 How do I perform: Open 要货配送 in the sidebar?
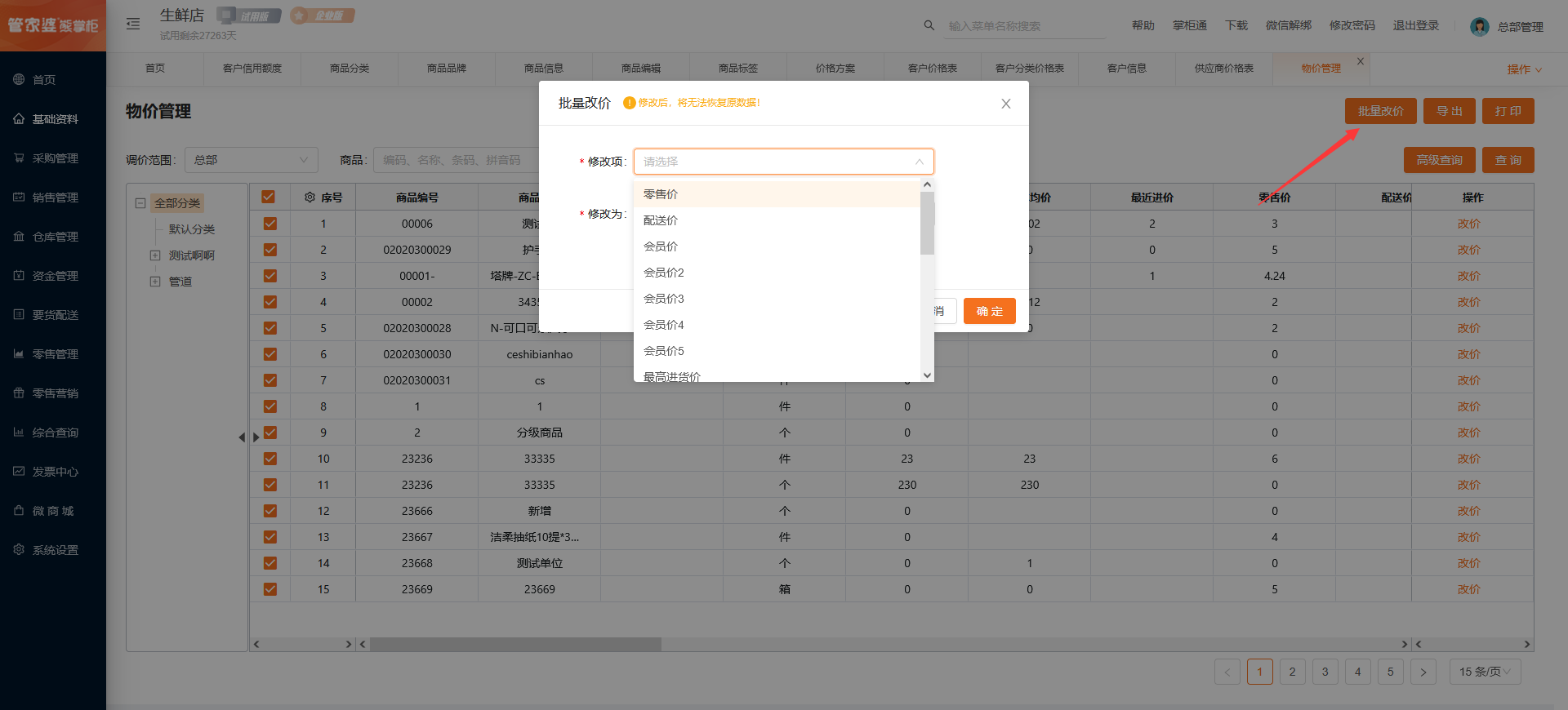tap(53, 315)
